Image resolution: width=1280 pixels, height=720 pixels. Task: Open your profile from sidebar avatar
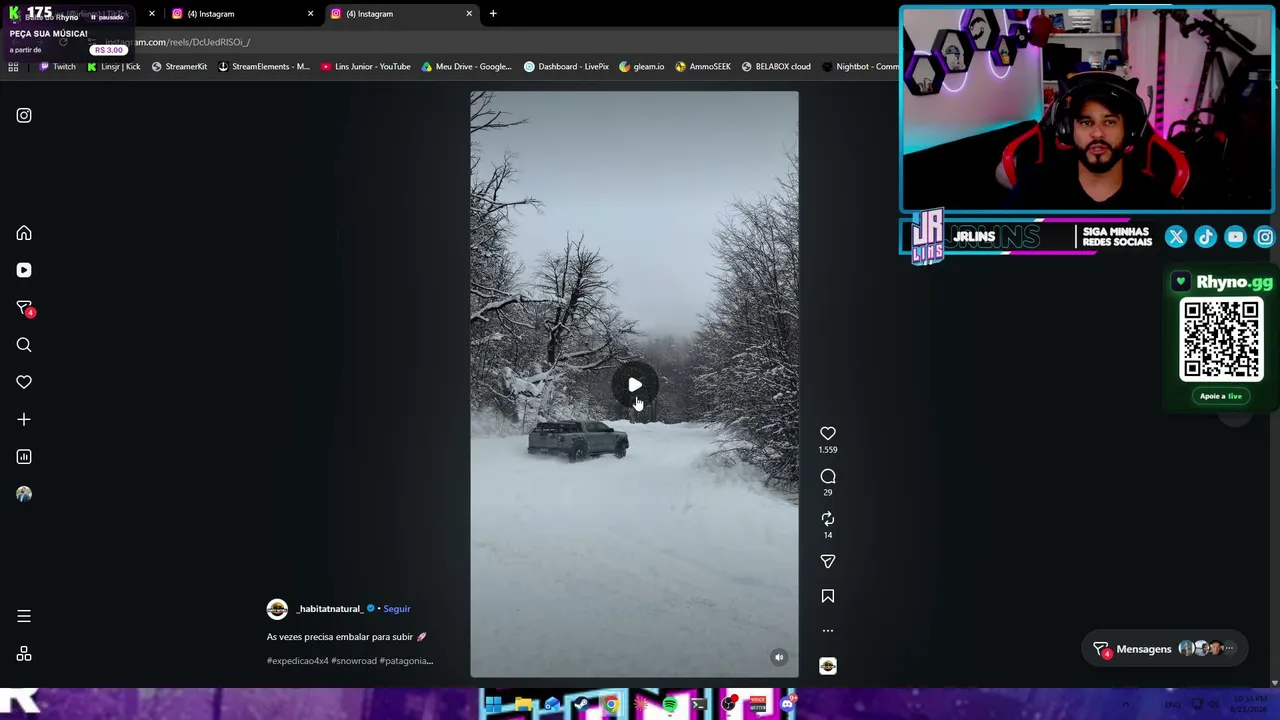[24, 494]
